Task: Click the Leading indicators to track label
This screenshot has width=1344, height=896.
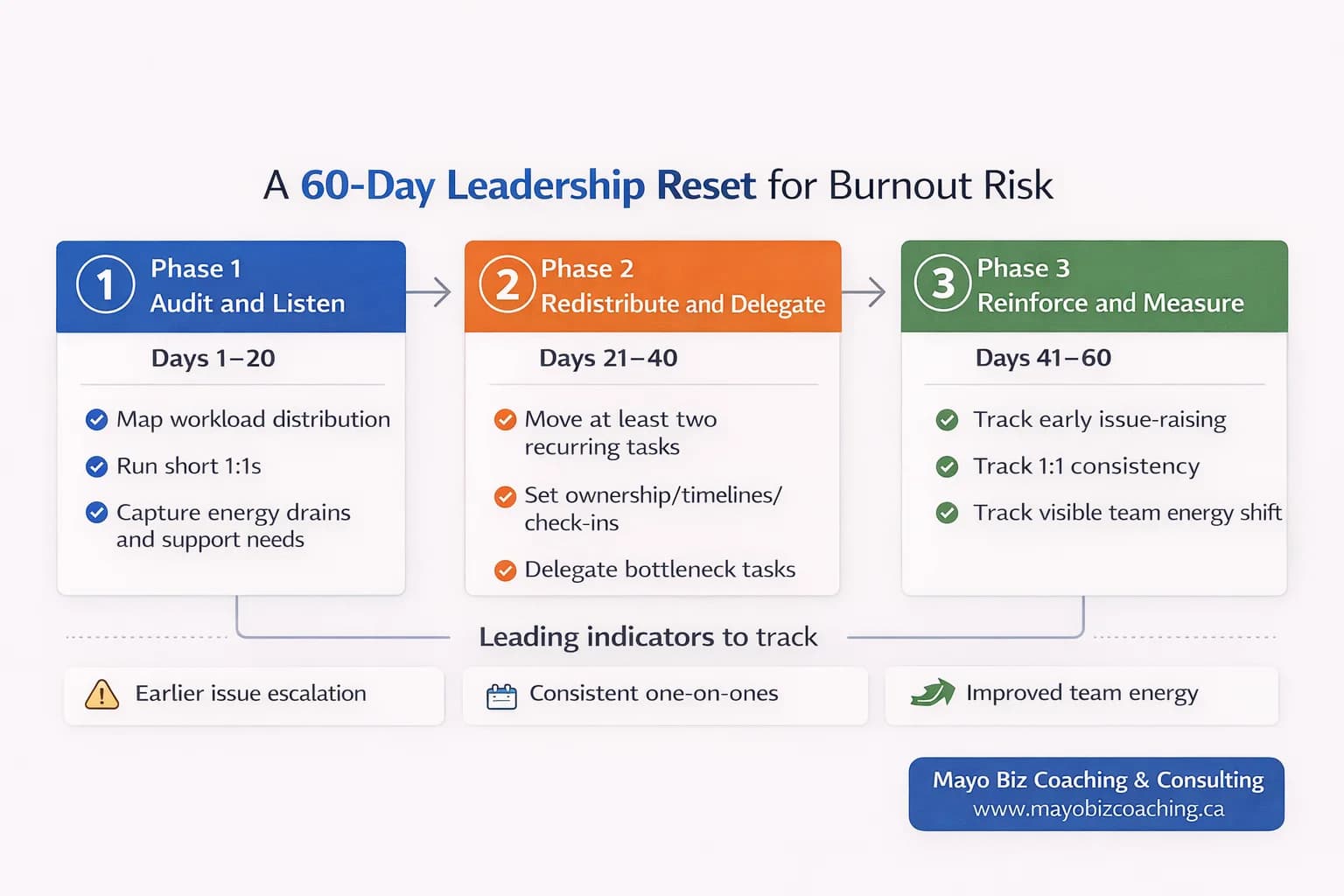Action: coord(647,637)
